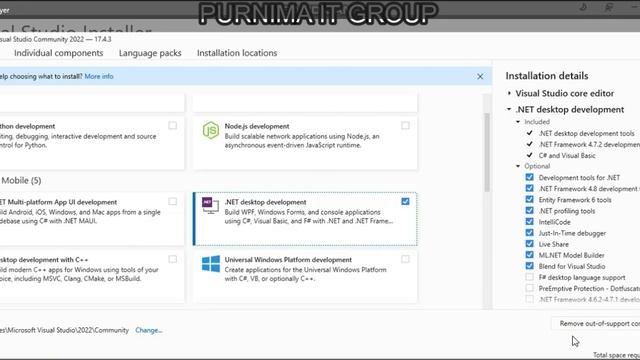
Task: Uncheck IntelliCode optional component
Action: [x=529, y=221]
